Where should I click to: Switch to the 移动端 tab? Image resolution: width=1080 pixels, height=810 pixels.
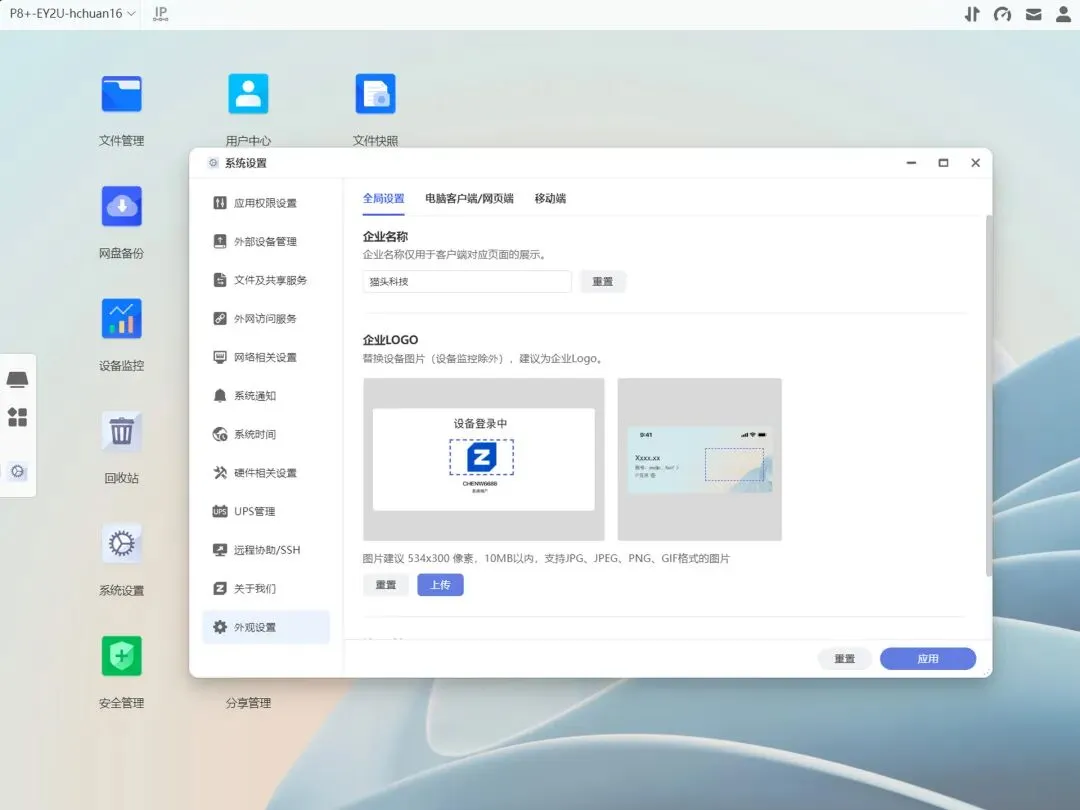tap(550, 198)
